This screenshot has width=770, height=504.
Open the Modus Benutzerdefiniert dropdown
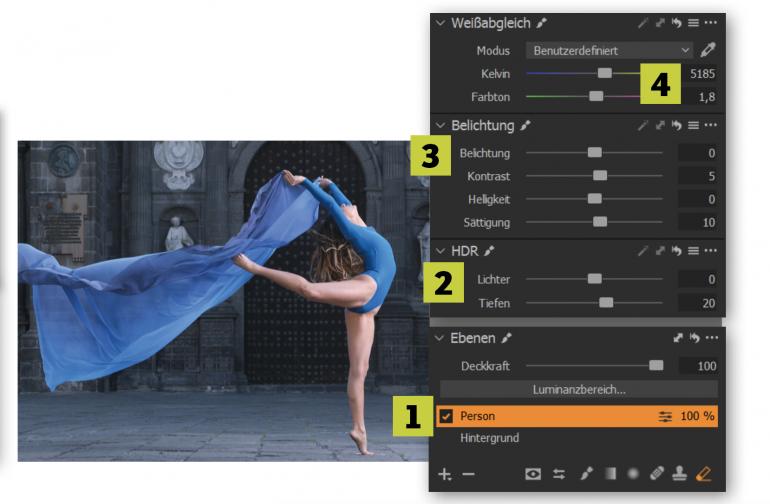pyautogui.click(x=609, y=49)
